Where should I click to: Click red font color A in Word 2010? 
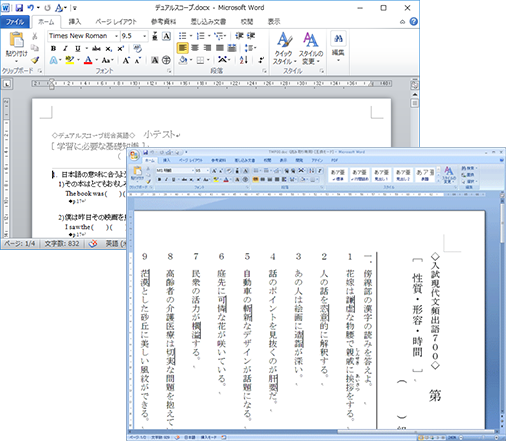click(88, 60)
